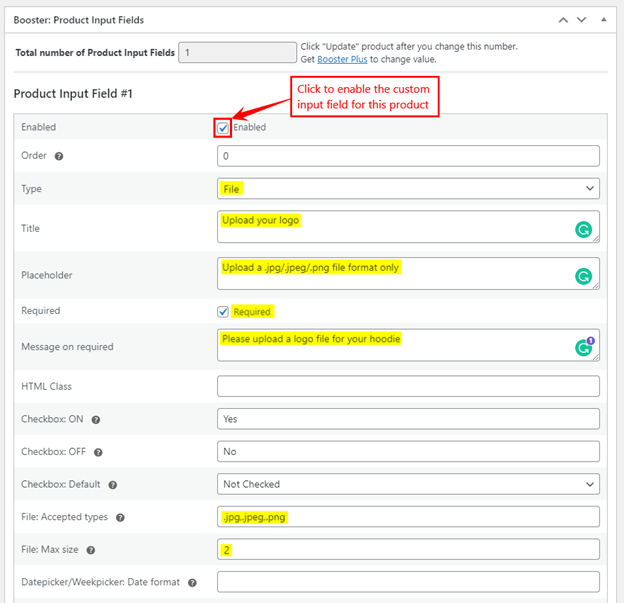
Task: Open the Type dropdown showing File
Action: (408, 189)
